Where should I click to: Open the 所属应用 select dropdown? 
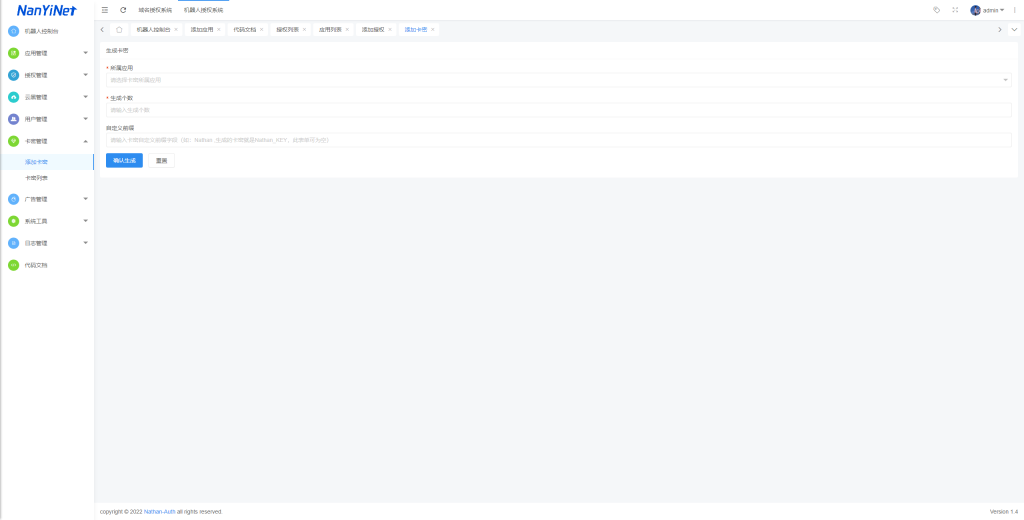click(558, 79)
